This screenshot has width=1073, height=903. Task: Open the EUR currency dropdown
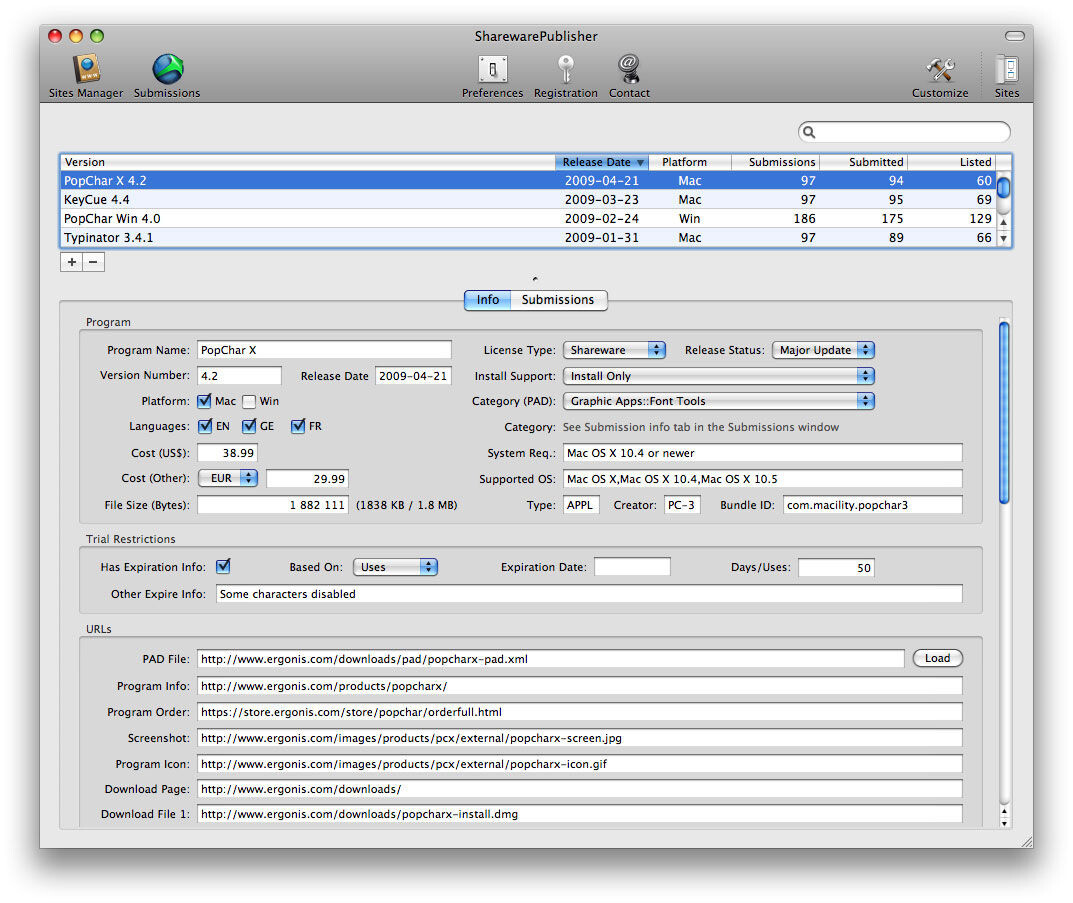(x=228, y=478)
